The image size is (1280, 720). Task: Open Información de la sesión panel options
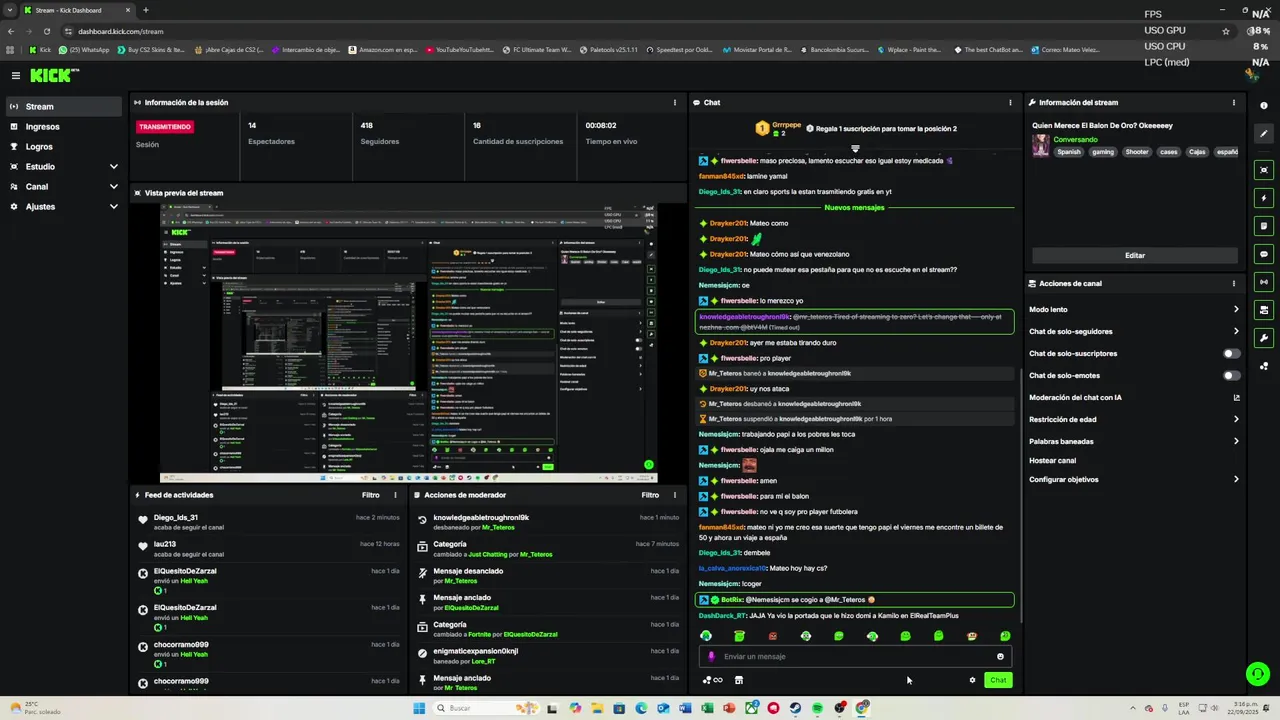click(675, 102)
